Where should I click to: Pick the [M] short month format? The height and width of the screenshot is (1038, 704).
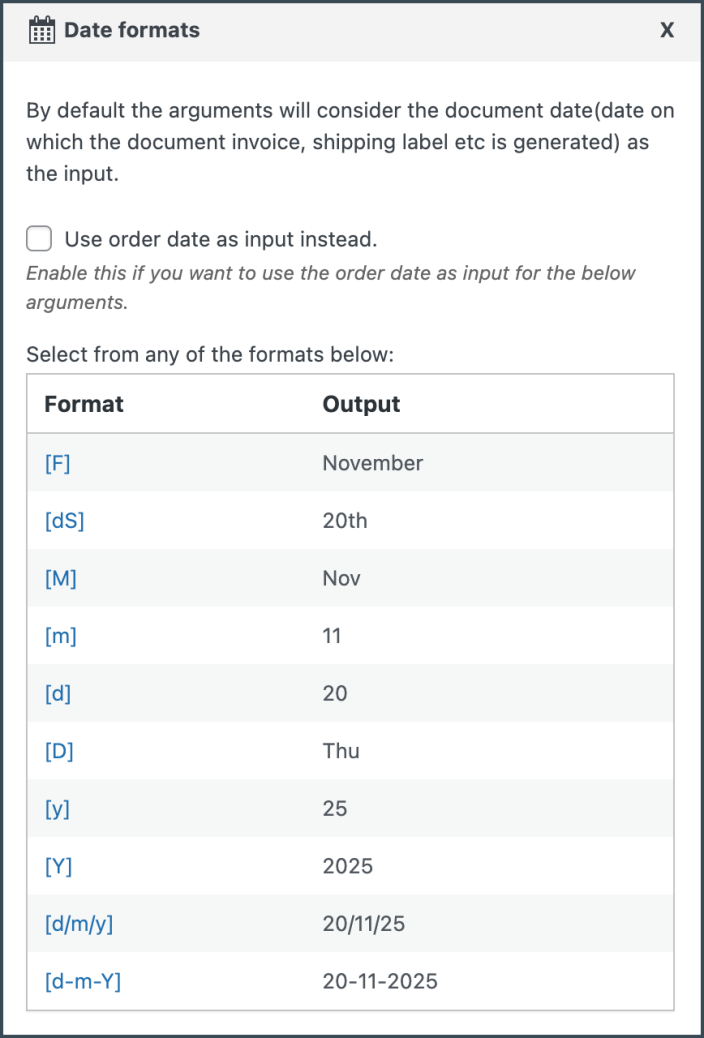(61, 579)
